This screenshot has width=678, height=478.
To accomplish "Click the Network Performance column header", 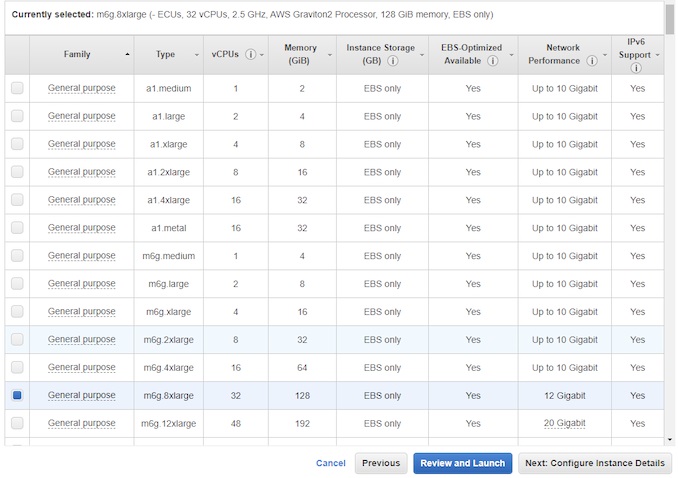I will (563, 54).
